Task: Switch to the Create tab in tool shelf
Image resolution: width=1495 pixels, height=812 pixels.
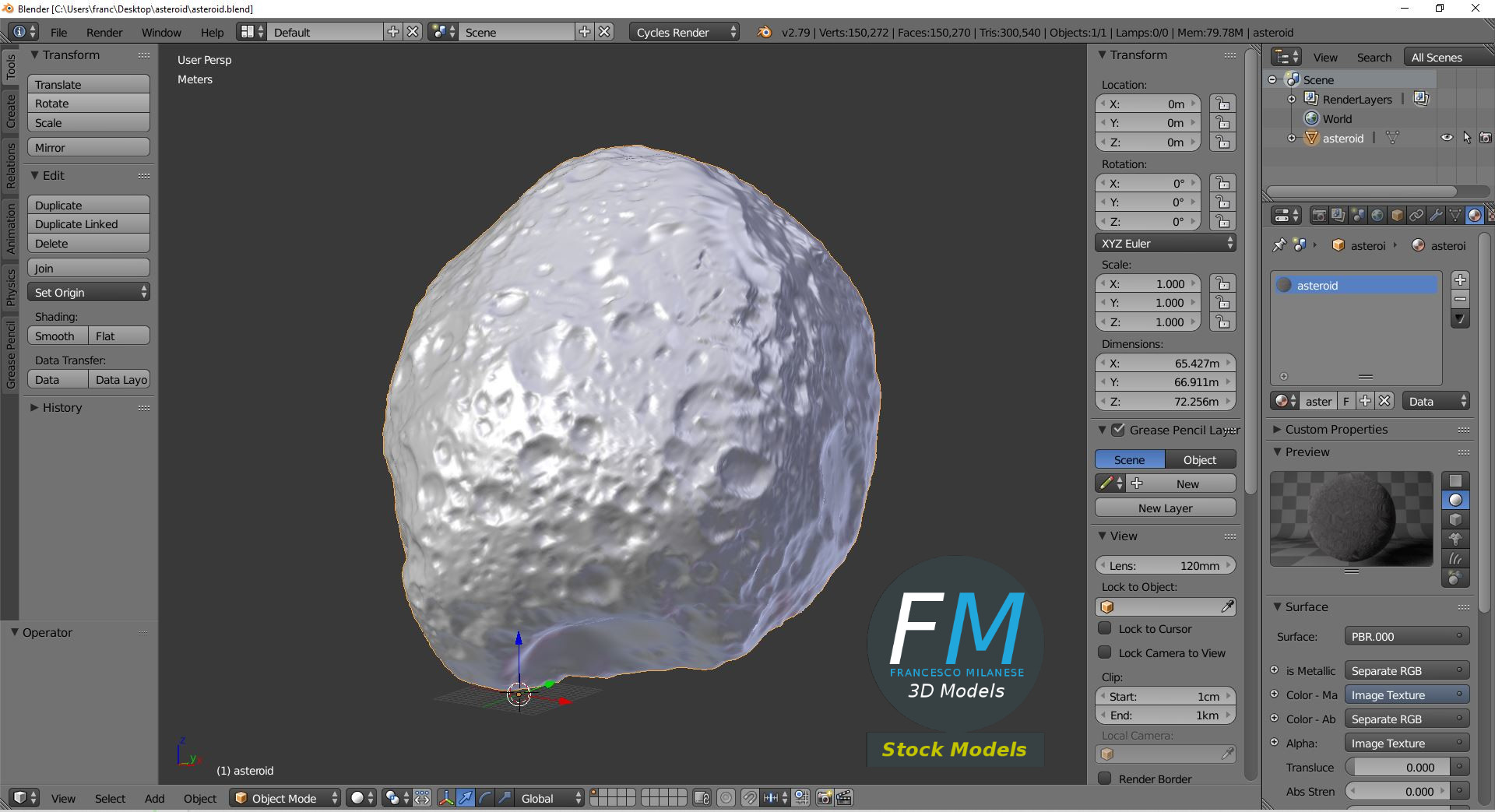Action: 10,111
